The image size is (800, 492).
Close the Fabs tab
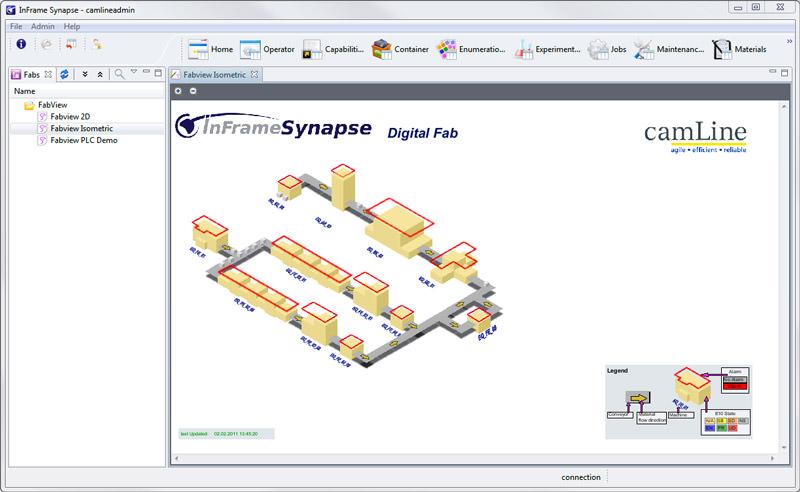coord(48,75)
